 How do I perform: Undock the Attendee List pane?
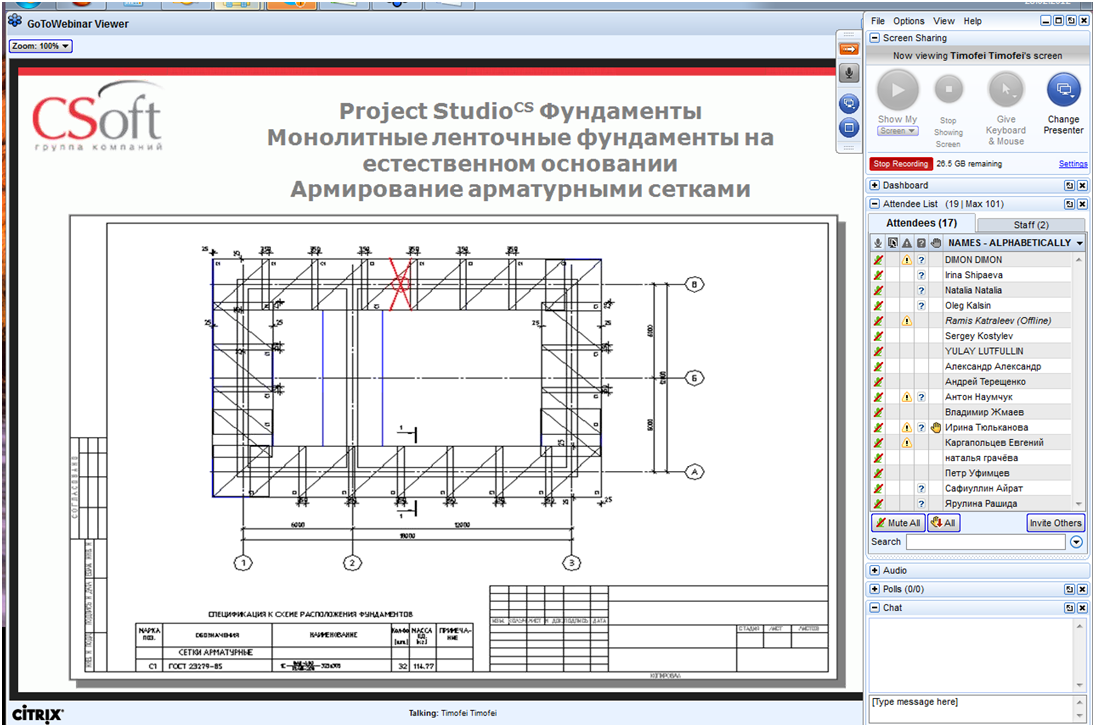(1069, 204)
